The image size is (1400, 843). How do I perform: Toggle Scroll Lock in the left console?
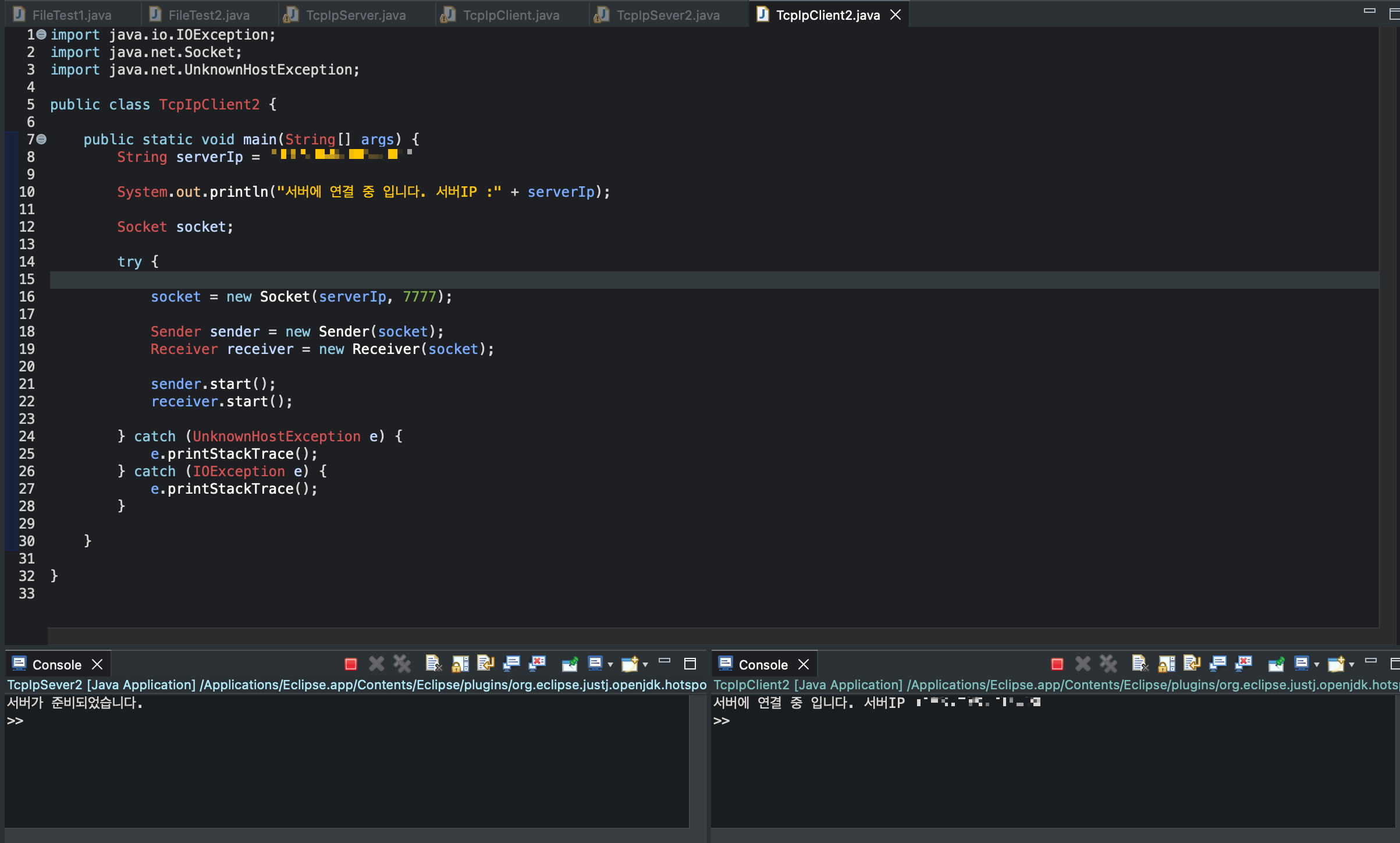click(460, 664)
